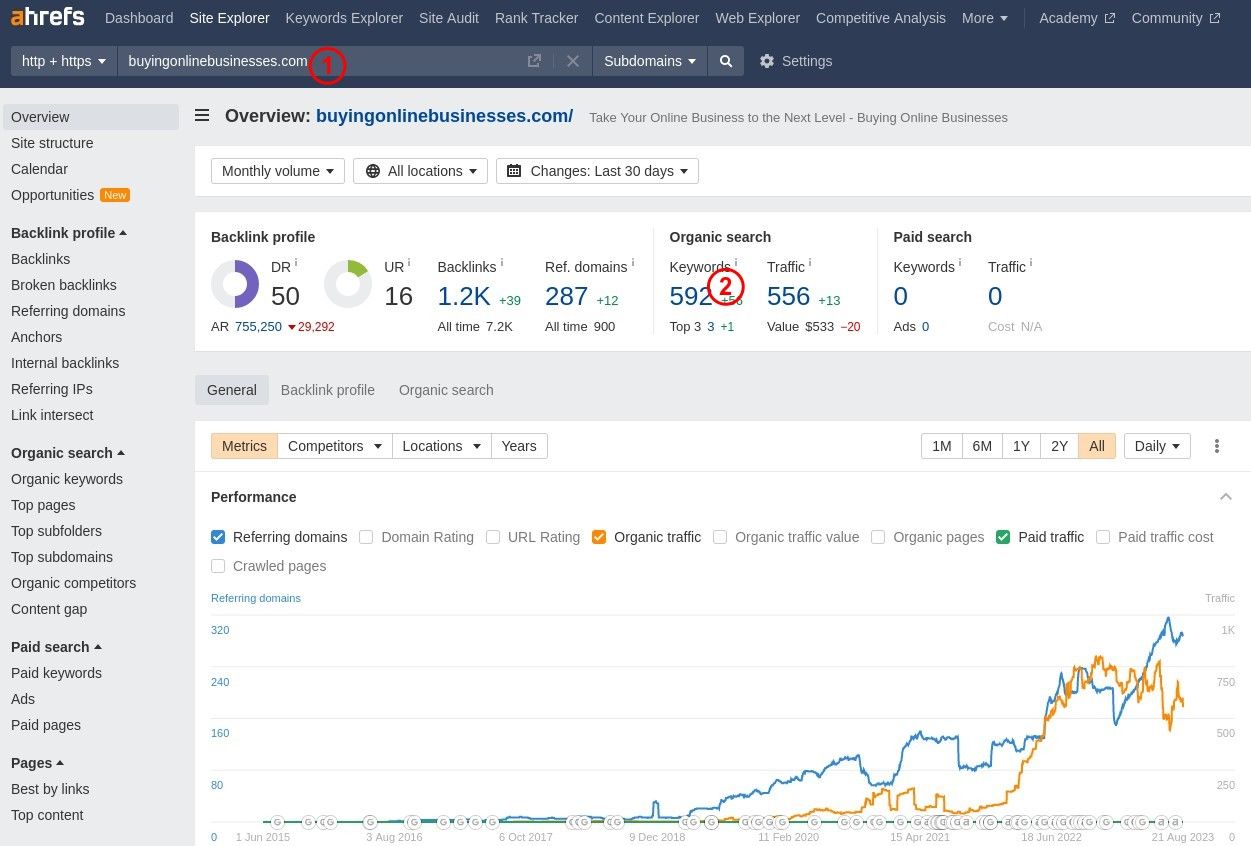Open the Subdomains mode dropdown
The height and width of the screenshot is (846, 1251).
tap(650, 61)
